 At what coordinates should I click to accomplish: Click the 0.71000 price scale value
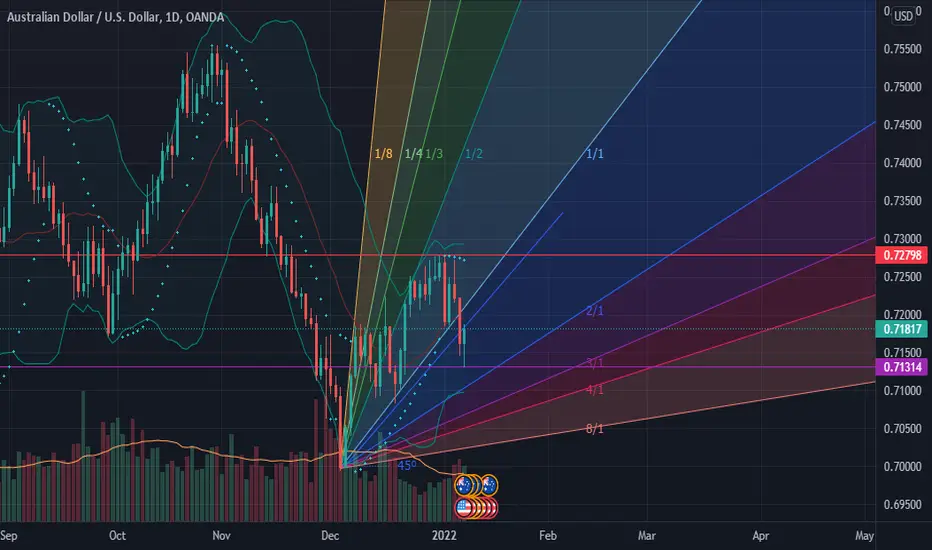click(x=902, y=391)
